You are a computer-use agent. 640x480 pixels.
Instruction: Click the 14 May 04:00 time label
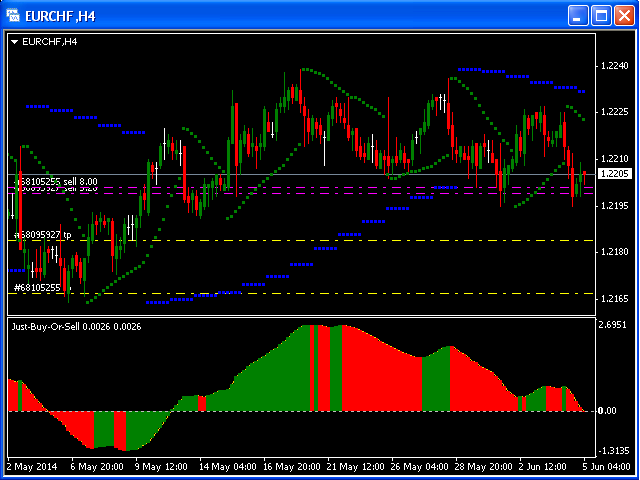click(x=228, y=466)
